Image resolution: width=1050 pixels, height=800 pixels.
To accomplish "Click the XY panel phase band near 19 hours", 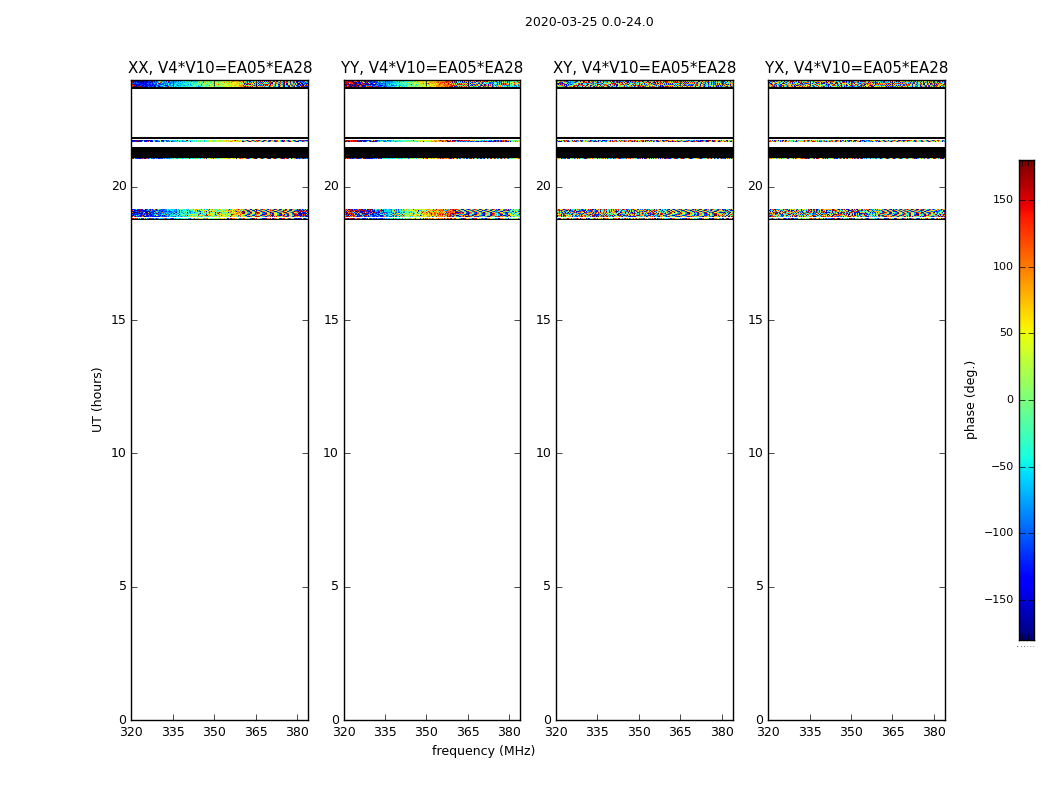I will coord(644,214).
